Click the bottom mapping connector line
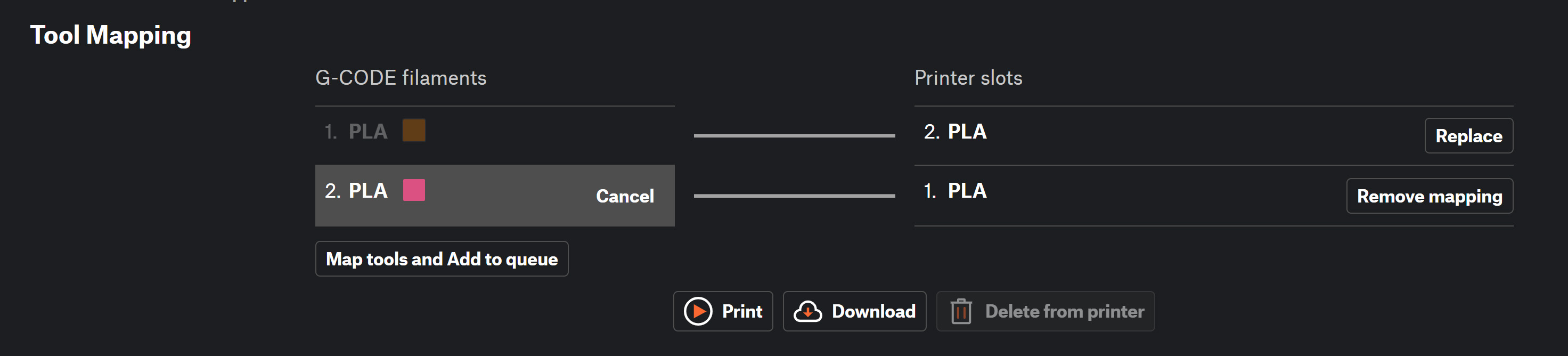The height and width of the screenshot is (356, 1568). coord(794,196)
